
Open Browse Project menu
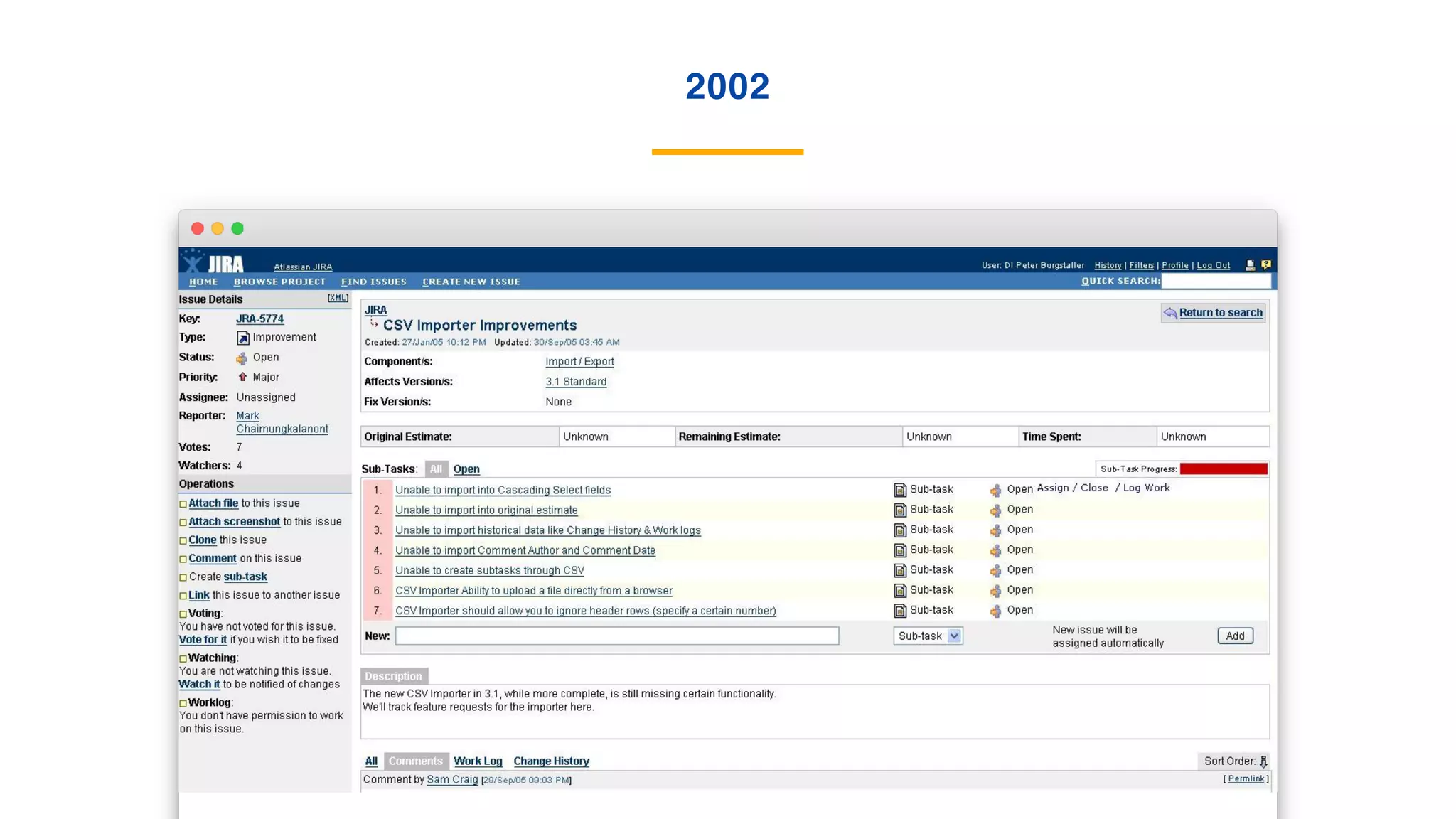(279, 282)
